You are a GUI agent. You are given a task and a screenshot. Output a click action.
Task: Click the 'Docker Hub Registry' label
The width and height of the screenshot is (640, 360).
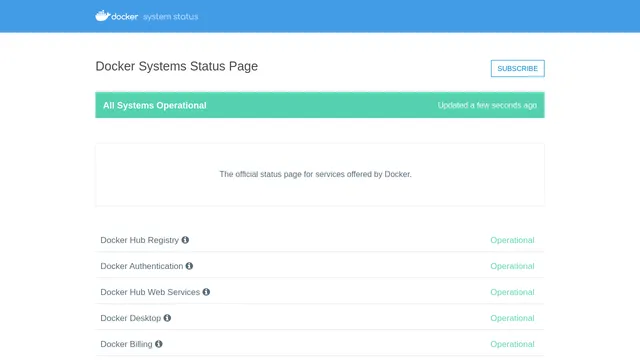140,240
